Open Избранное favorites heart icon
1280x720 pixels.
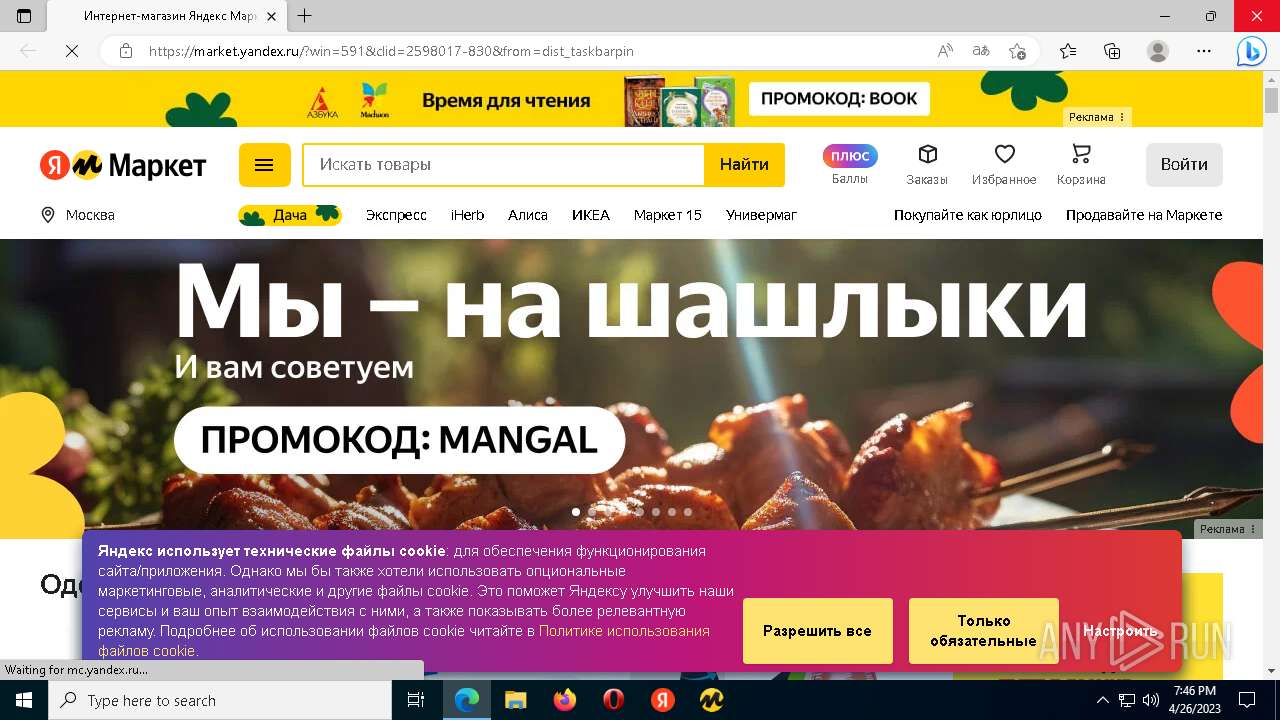1004,165
